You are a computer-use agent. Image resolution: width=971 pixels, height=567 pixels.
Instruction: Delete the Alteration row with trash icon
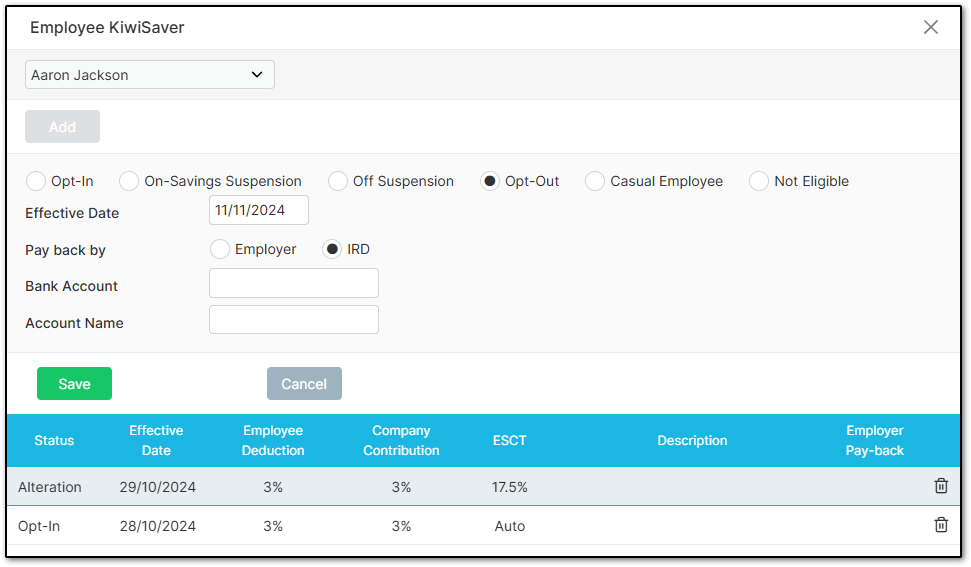click(x=941, y=486)
